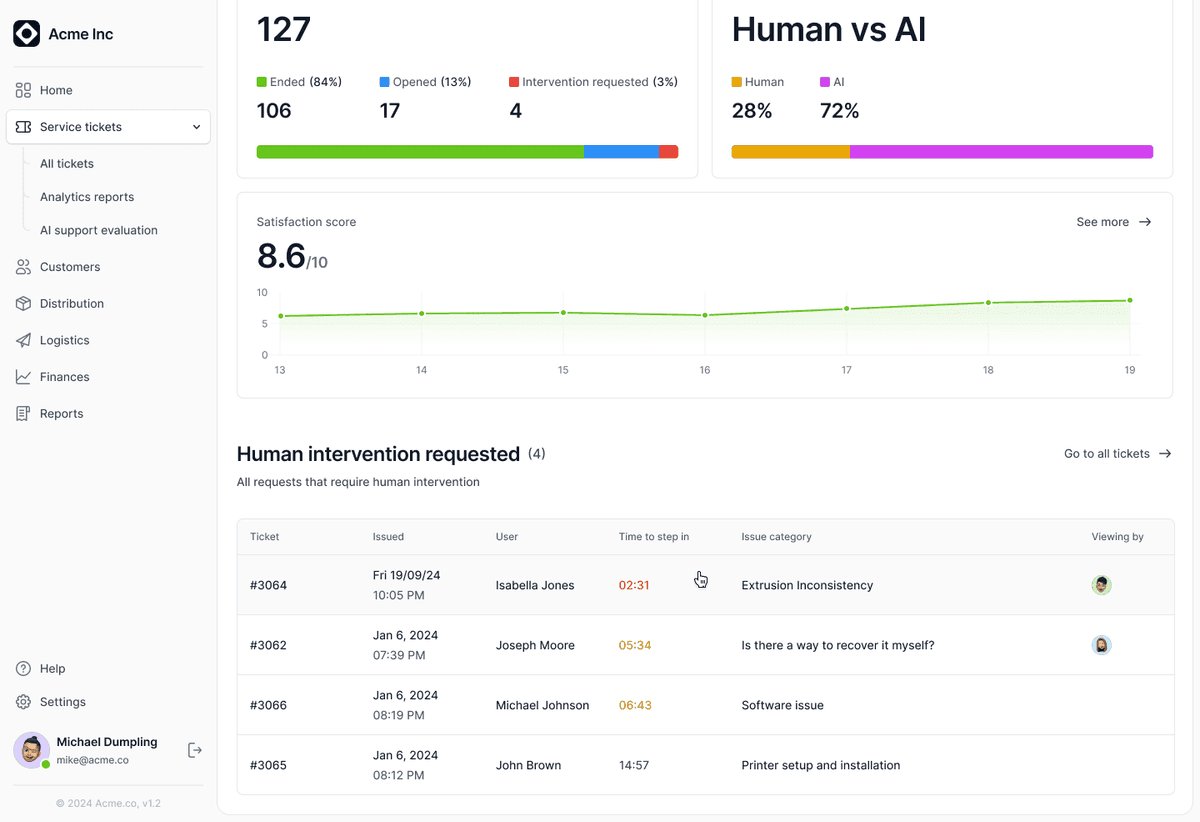Click viewer avatar on Joseph Moore's ticket
Viewport: 1200px width, 822px height.
coord(1101,645)
